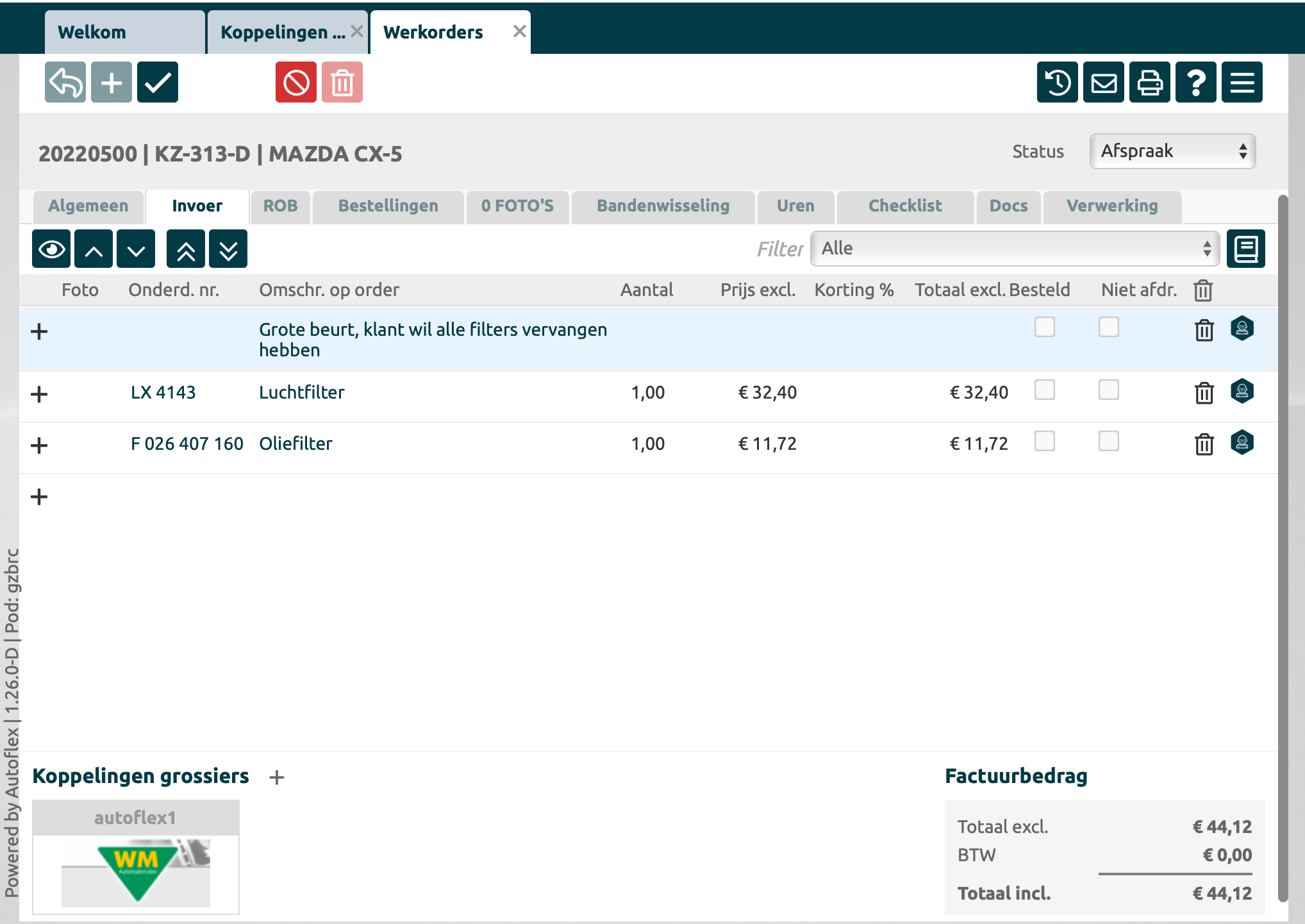Switch to the Bandenwisseling tab
The height and width of the screenshot is (924, 1305).
[663, 206]
